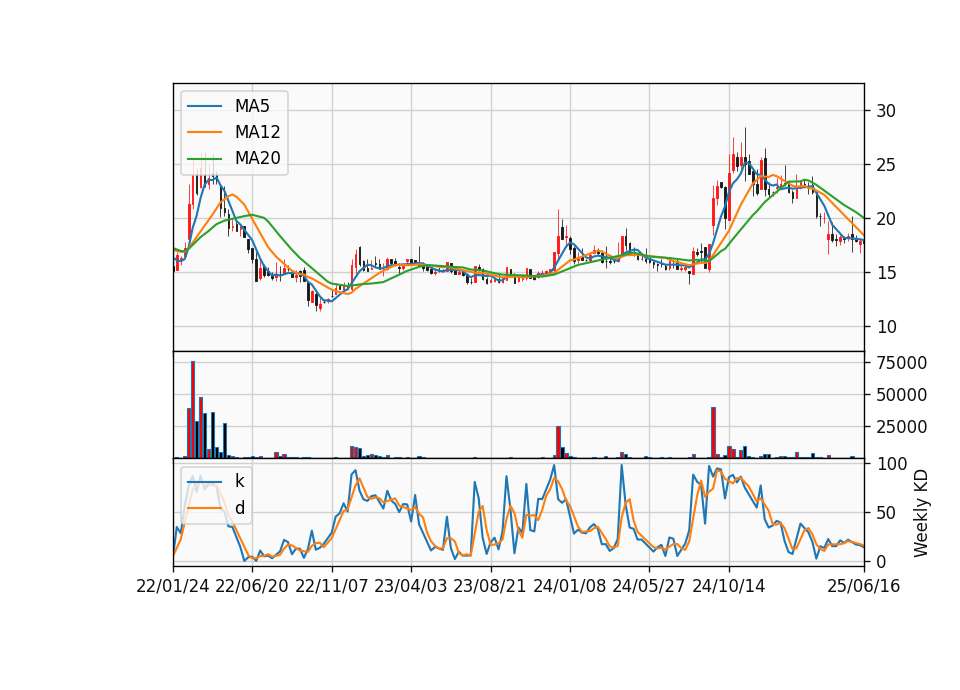Click the red volume bar just left of 24/01/08
960x690 pixels.
point(558,442)
